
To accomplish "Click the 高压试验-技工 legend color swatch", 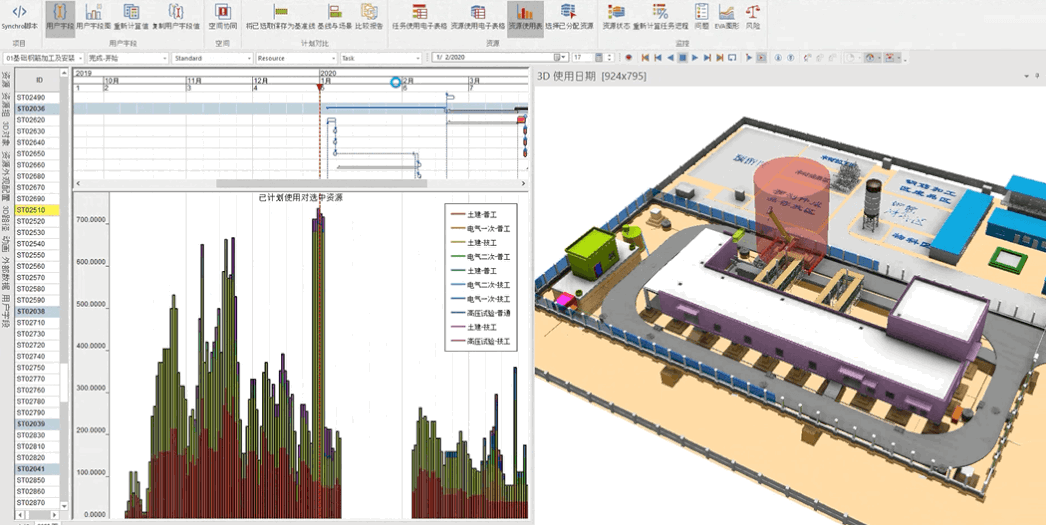I will pyautogui.click(x=457, y=341).
